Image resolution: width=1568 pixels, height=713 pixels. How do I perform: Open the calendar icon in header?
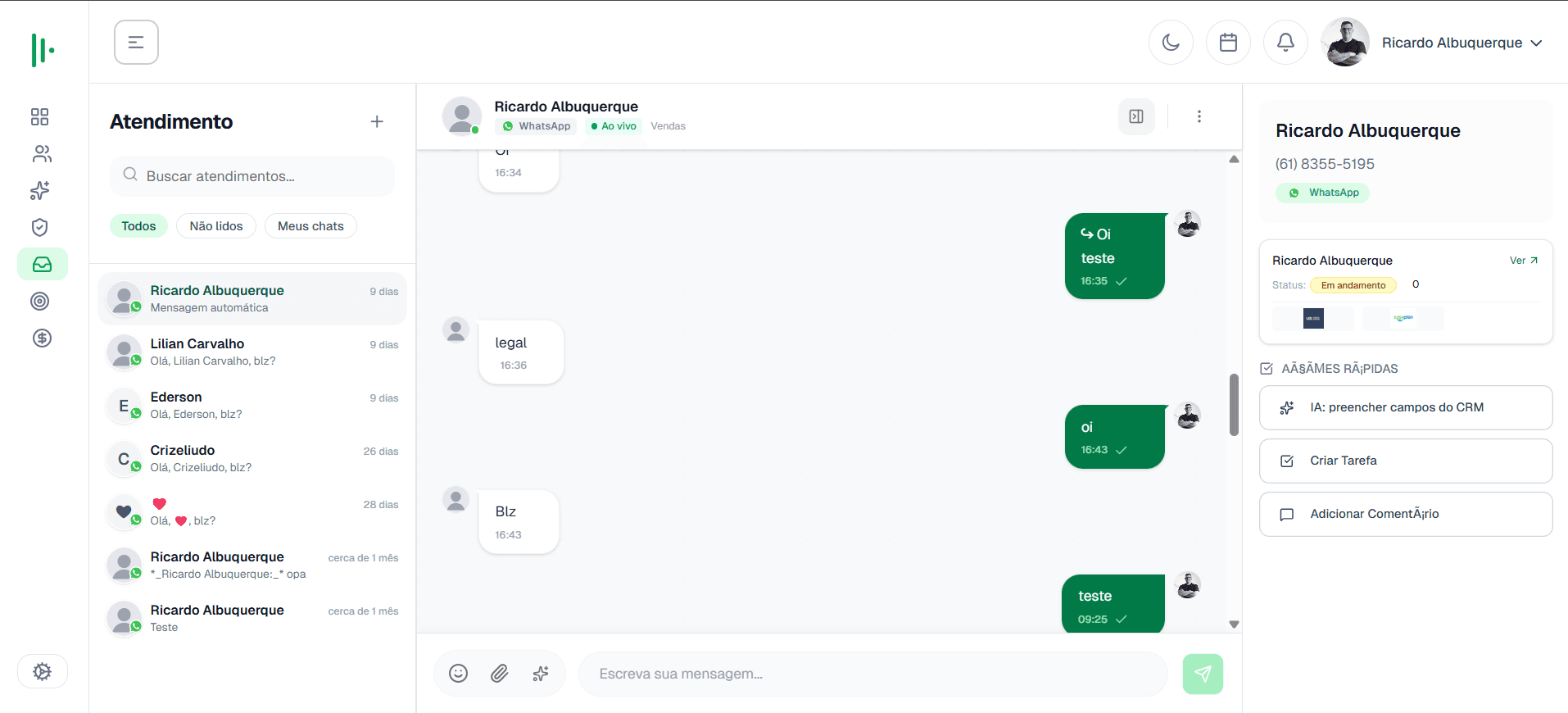(1228, 43)
